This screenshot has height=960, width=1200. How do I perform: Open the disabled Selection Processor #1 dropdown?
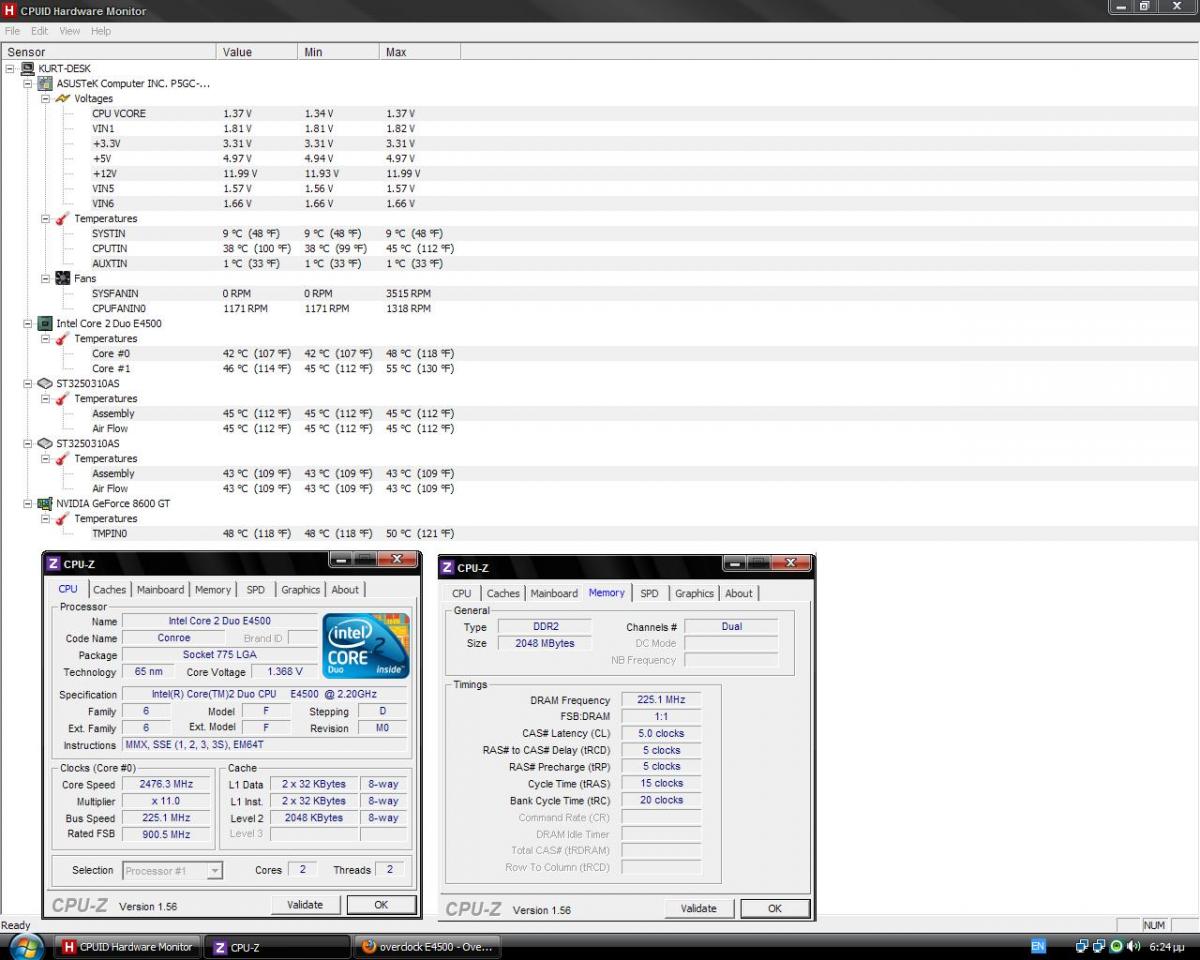(172, 871)
